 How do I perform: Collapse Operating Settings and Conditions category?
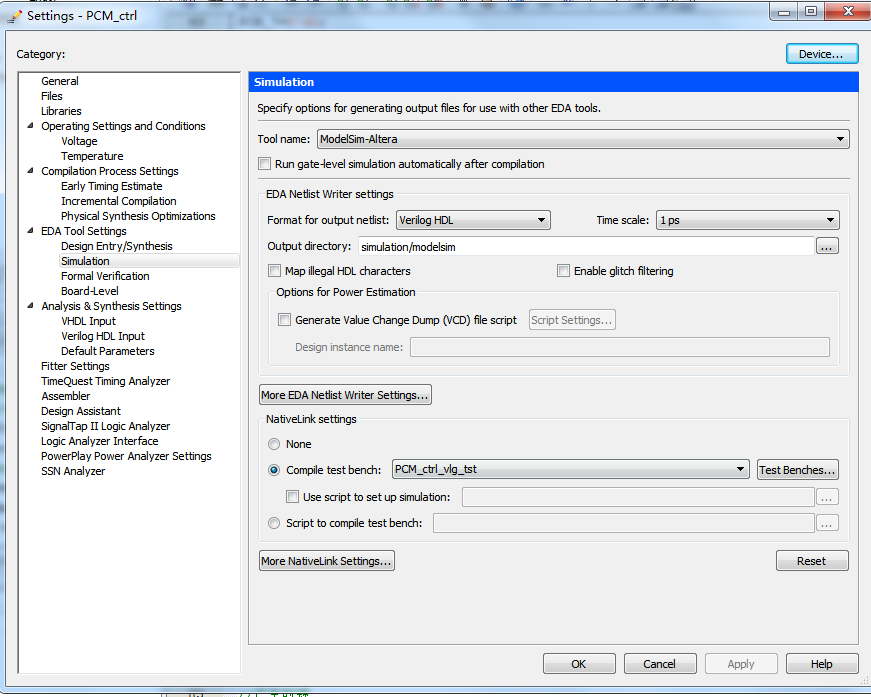pyautogui.click(x=31, y=126)
